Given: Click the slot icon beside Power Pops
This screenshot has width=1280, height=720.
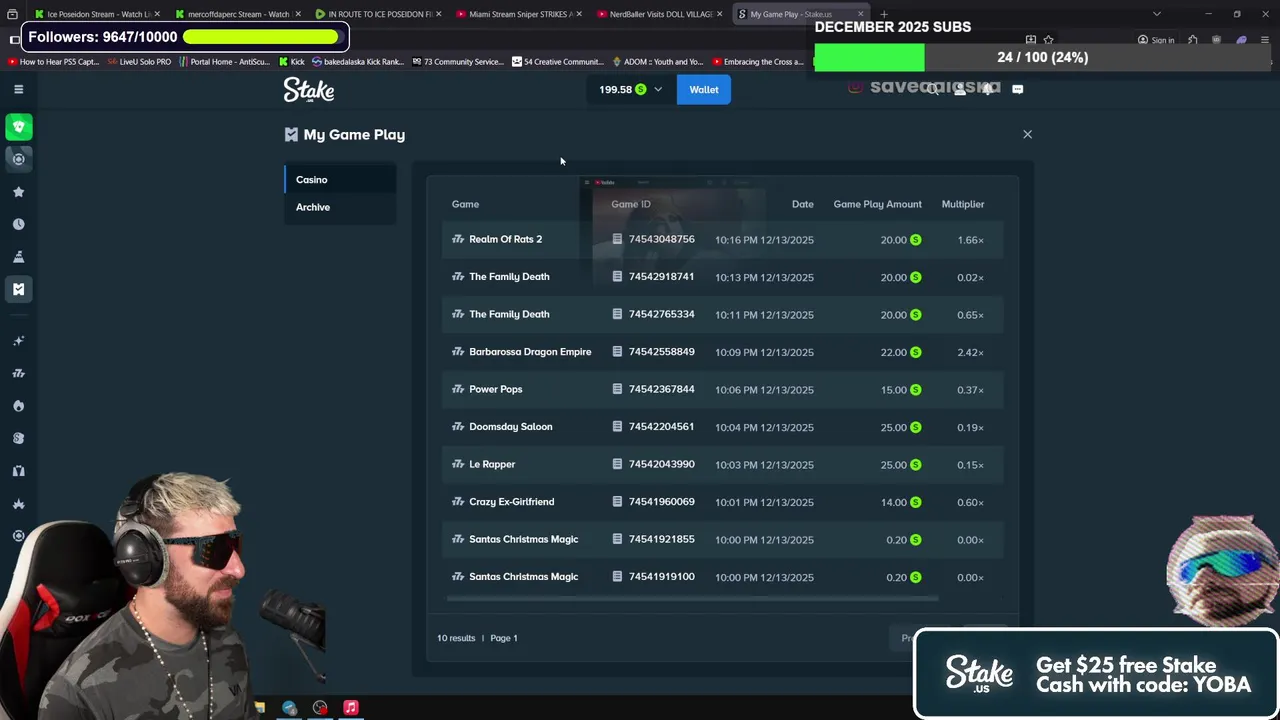Looking at the screenshot, I should point(458,389).
